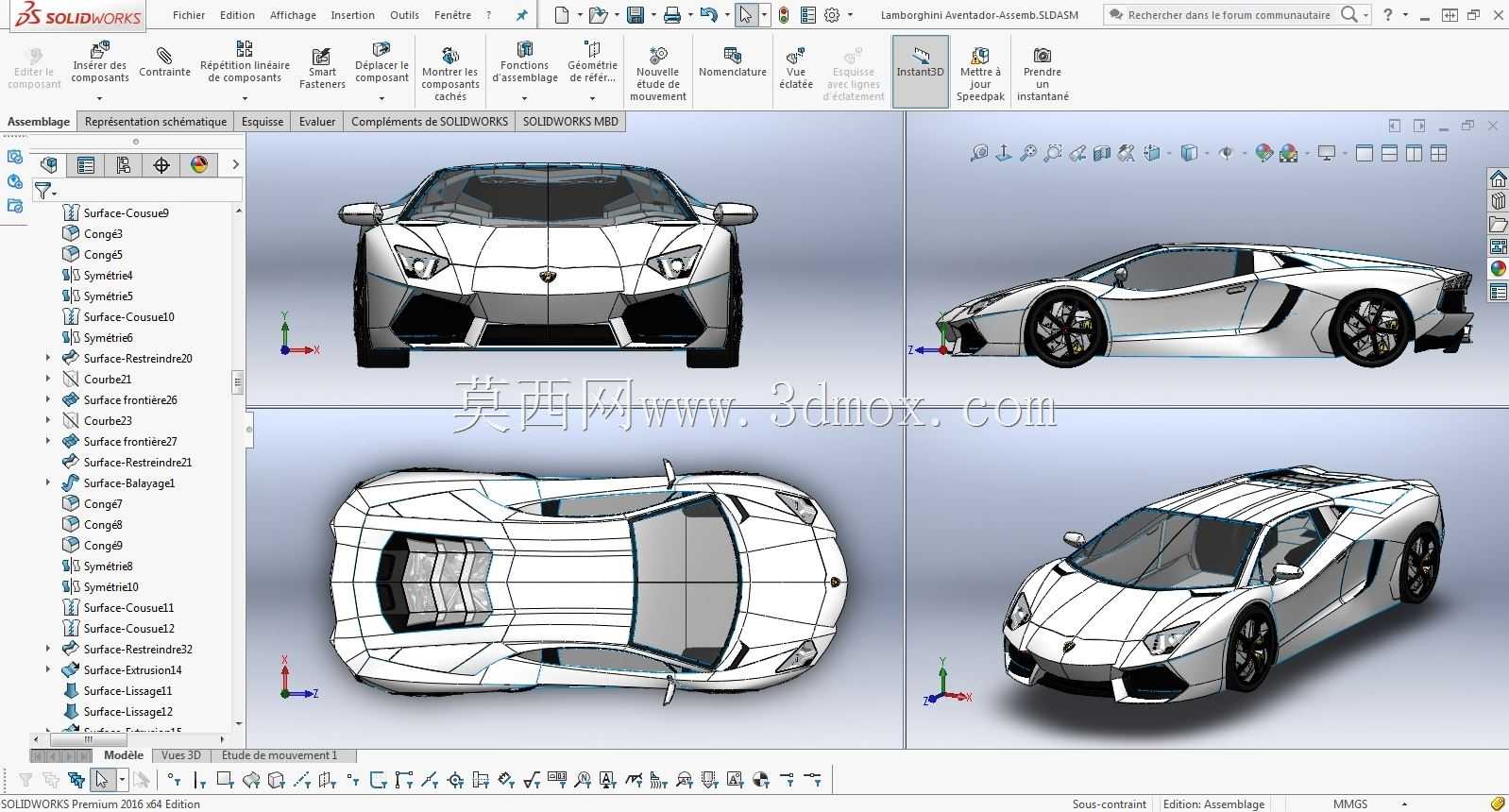Viewport: 1509px width, 812px height.
Task: Expand Surface-Balayage1 tree node
Action: point(48,482)
